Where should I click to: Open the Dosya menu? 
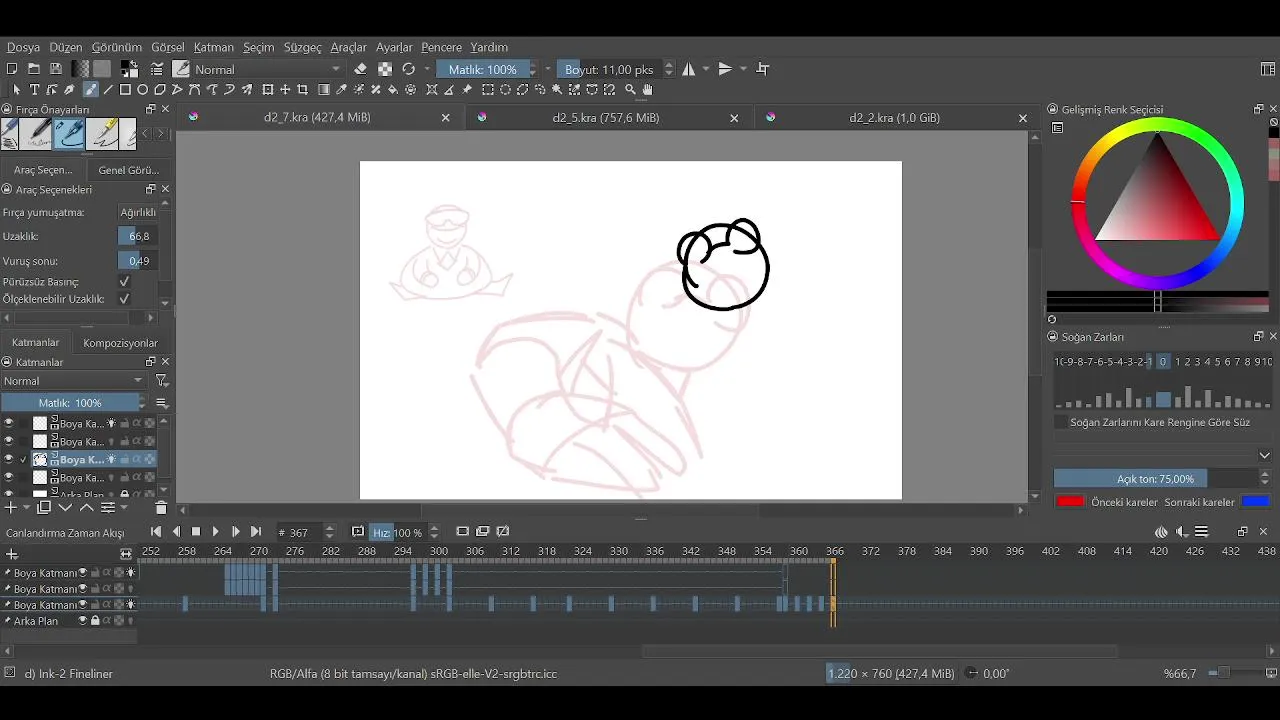pyautogui.click(x=24, y=47)
